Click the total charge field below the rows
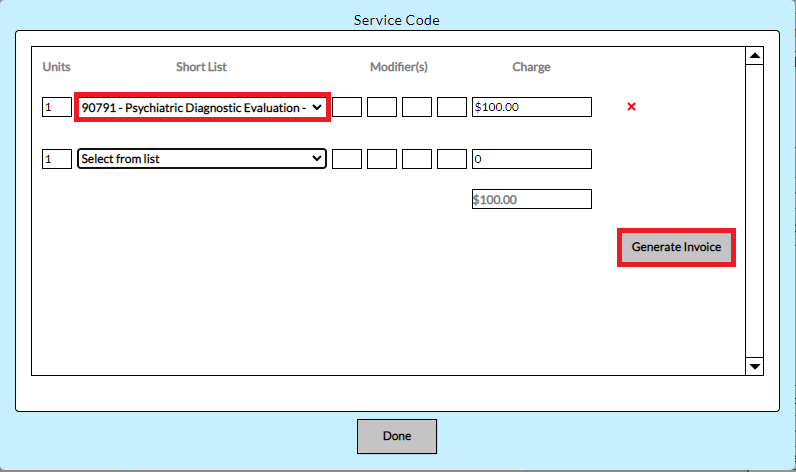The width and height of the screenshot is (796, 472). point(532,200)
